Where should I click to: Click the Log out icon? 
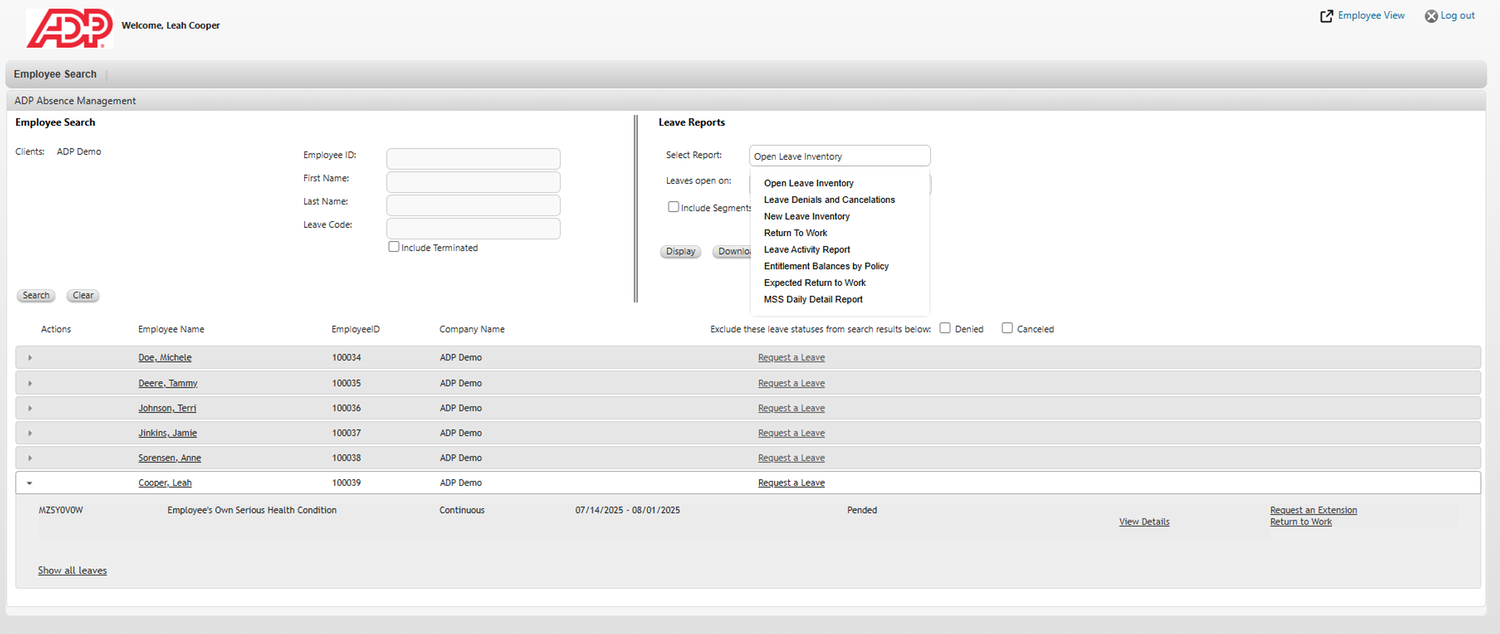pos(1431,16)
